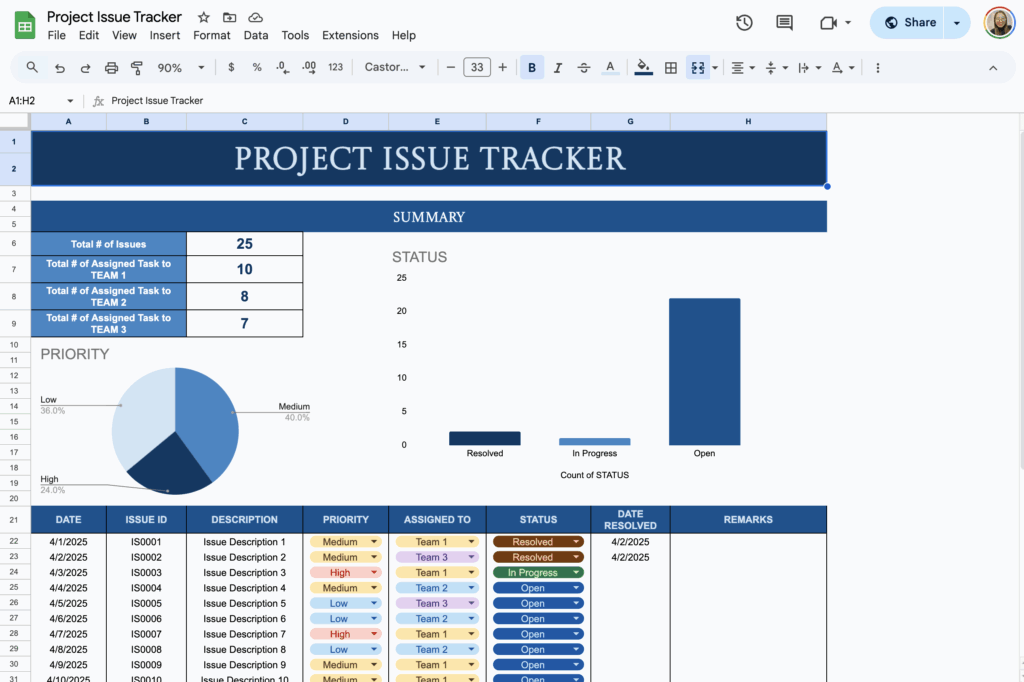Viewport: 1024px width, 682px height.
Task: Select the Paint format tool
Action: tap(136, 67)
